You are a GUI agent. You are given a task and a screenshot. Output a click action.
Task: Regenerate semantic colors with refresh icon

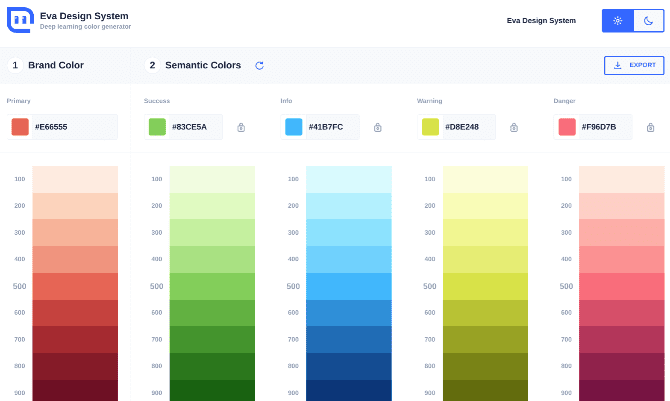(x=260, y=65)
